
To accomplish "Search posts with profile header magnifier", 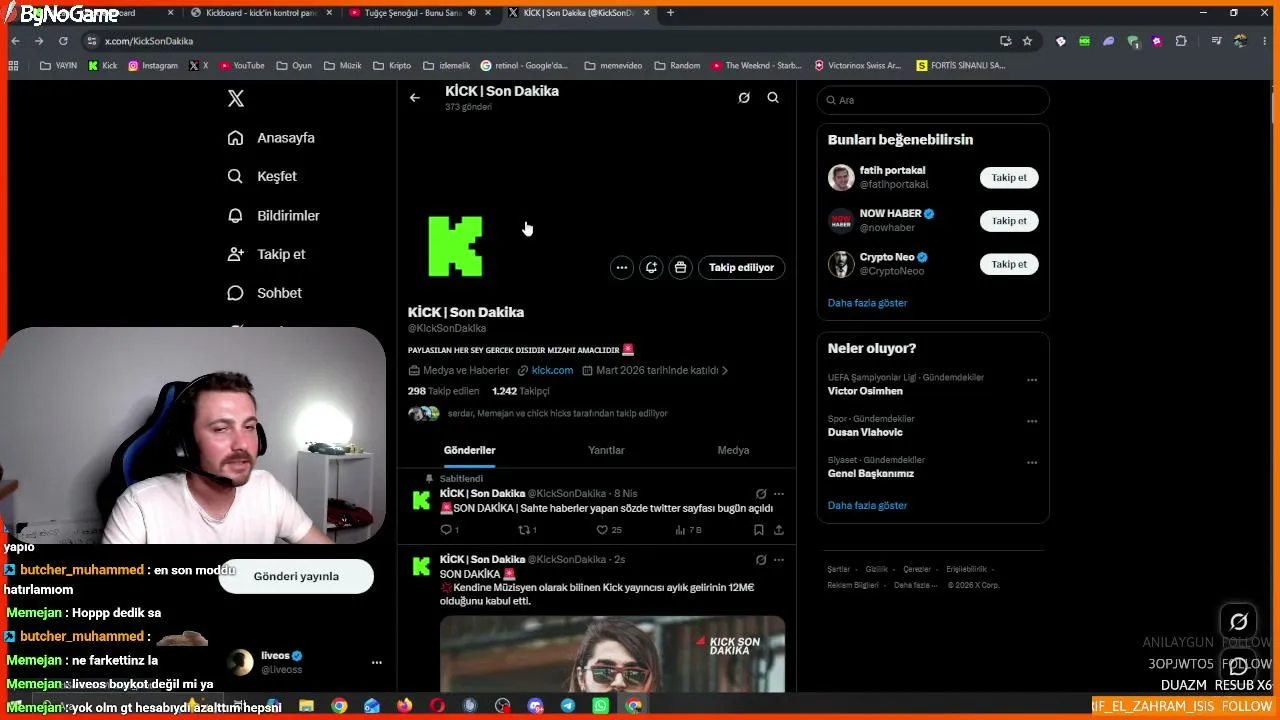I will (x=773, y=98).
